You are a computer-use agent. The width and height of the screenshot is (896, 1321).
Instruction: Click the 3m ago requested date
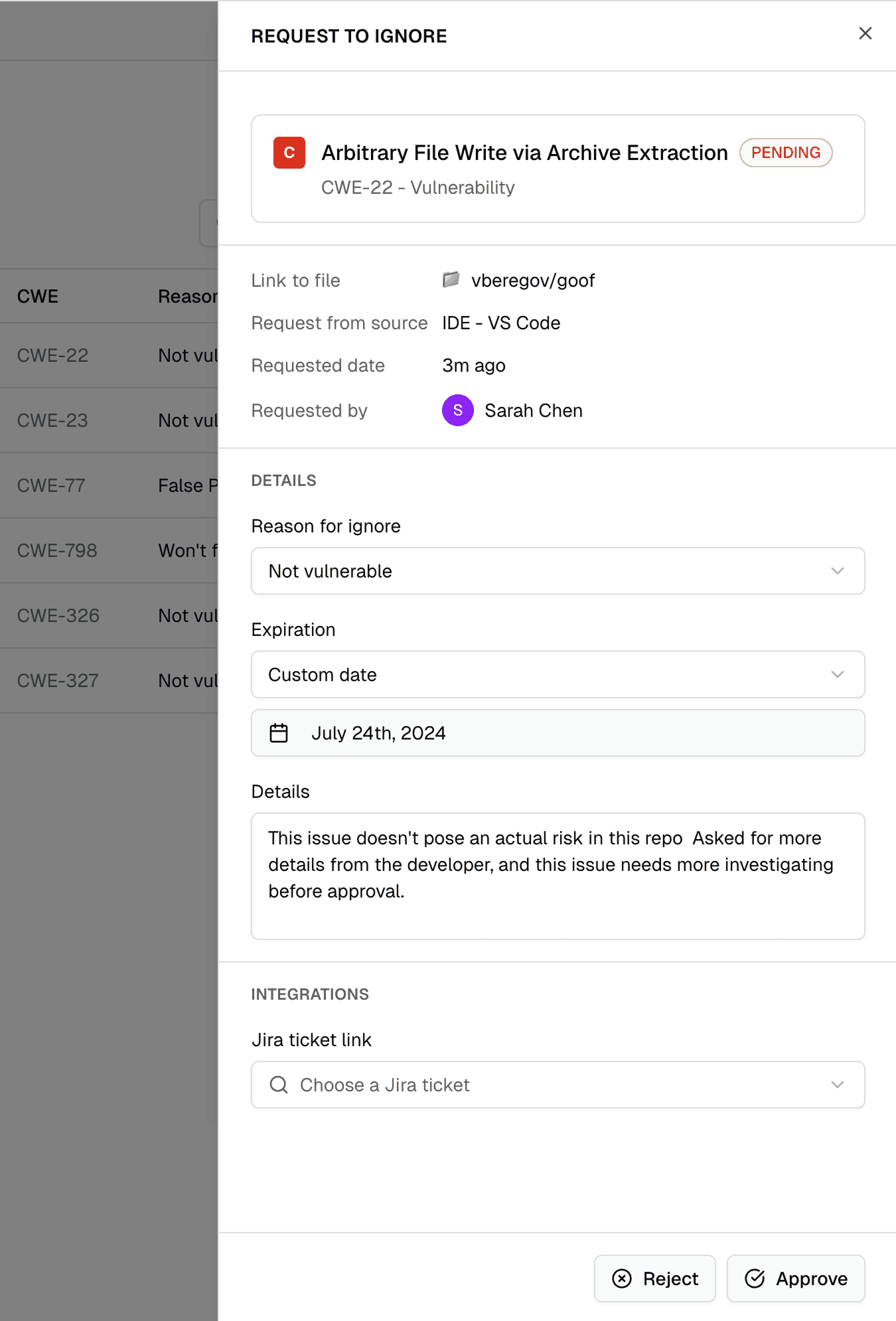tap(474, 366)
